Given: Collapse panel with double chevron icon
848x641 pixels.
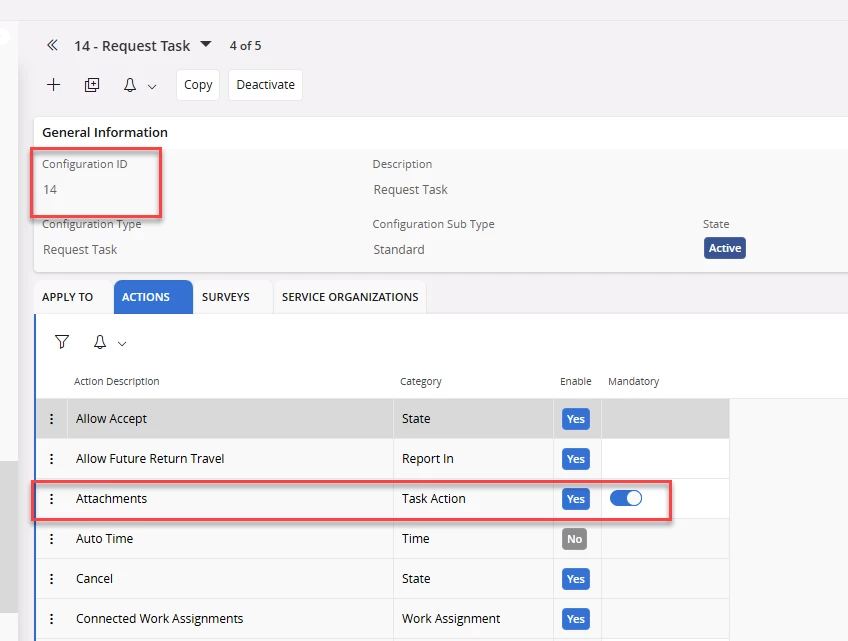Looking at the screenshot, I should (52, 46).
